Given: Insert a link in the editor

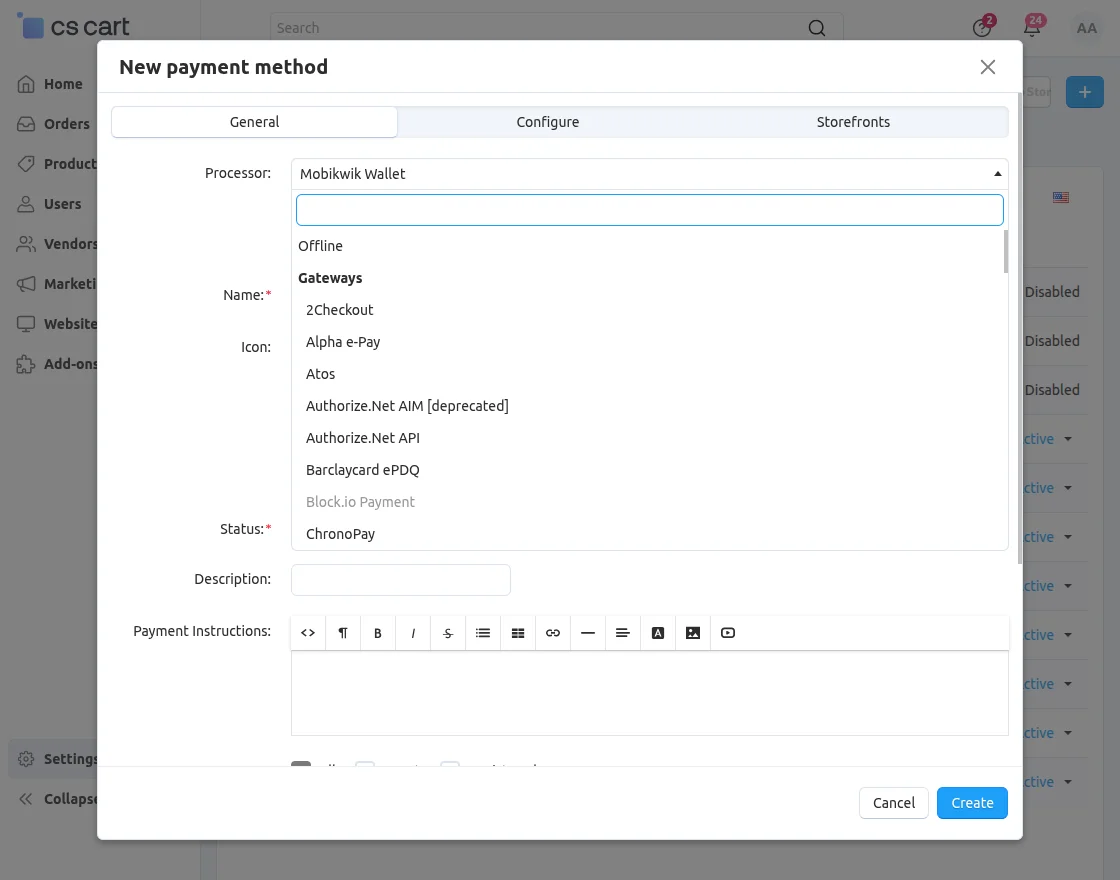Looking at the screenshot, I should click(x=553, y=633).
